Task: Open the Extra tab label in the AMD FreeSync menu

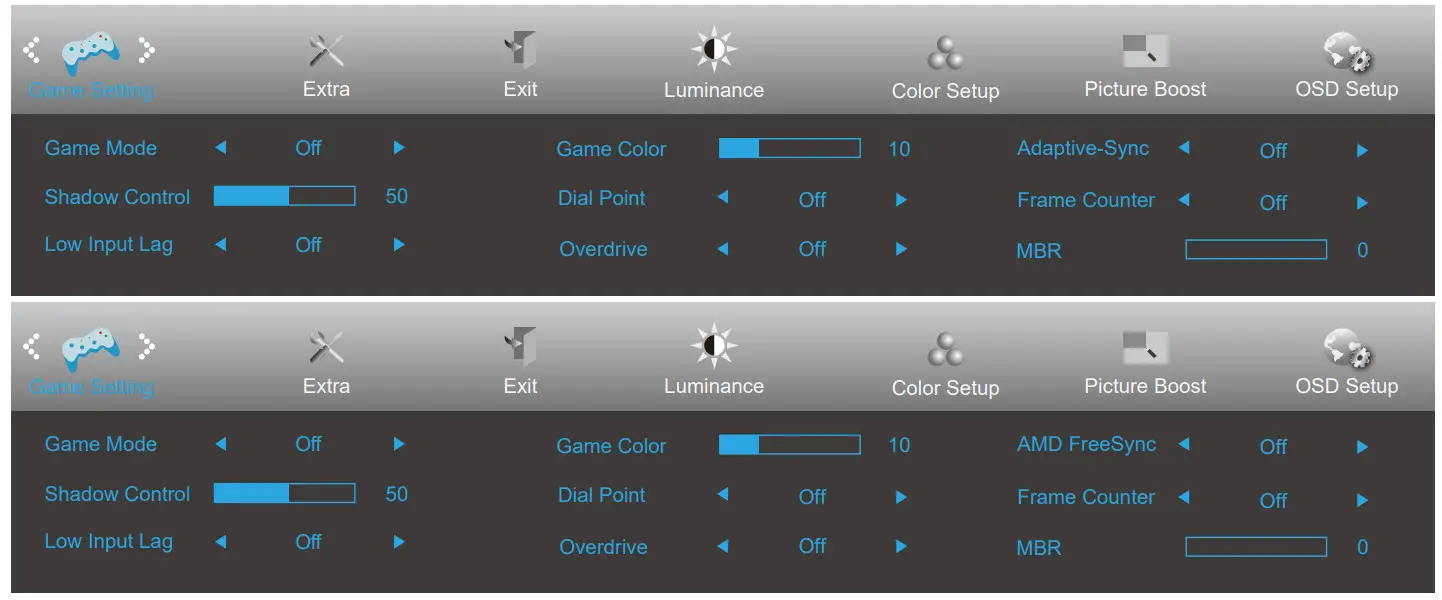Action: pyautogui.click(x=326, y=386)
